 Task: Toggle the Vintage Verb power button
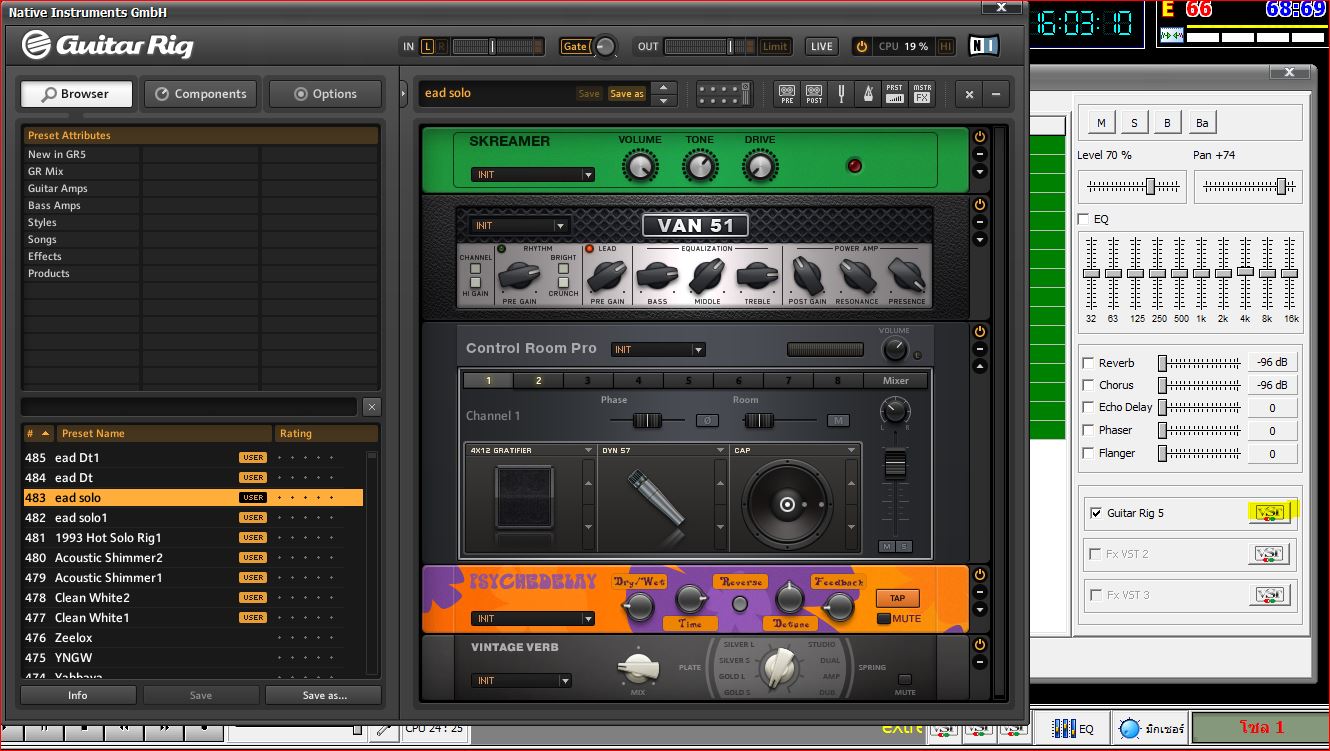pyautogui.click(x=980, y=645)
